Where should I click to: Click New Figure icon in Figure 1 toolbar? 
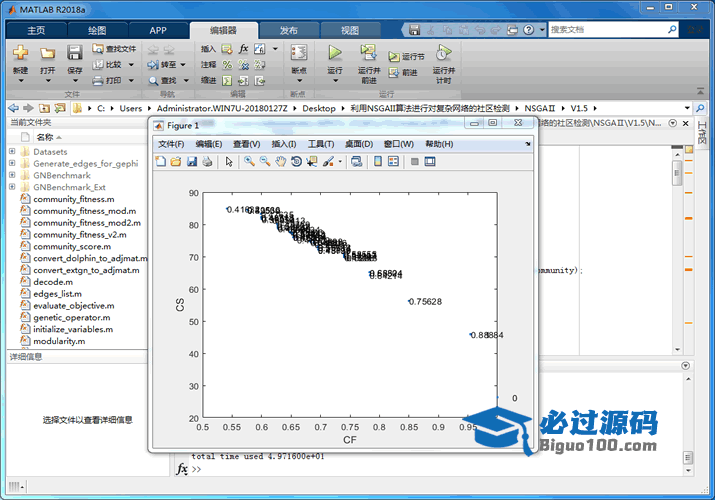pyautogui.click(x=161, y=161)
